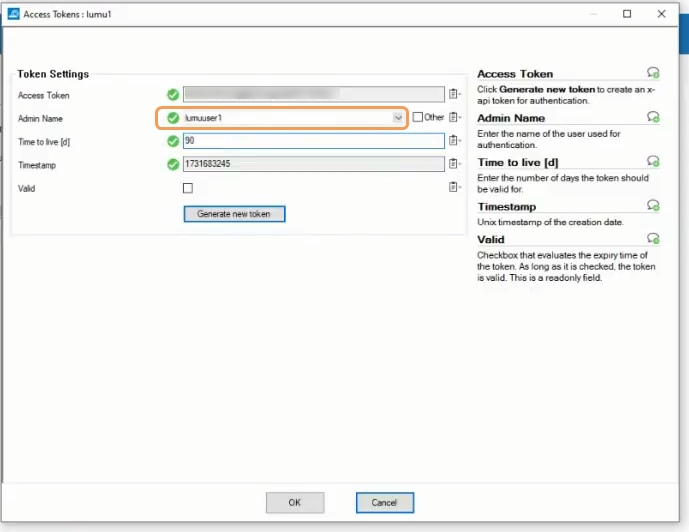Open the clipboard options icon beside Admin Name
The height and width of the screenshot is (532, 689).
click(453, 118)
